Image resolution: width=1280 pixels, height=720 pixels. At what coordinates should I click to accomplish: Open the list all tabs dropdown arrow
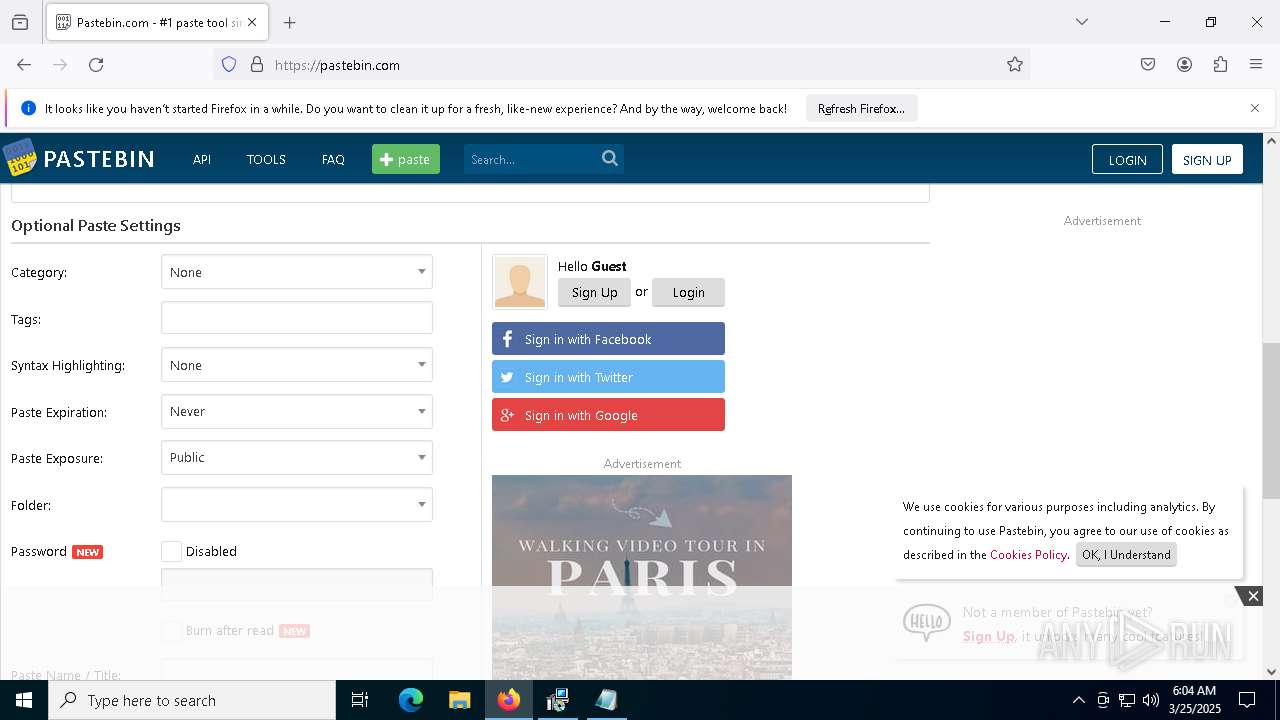click(1082, 22)
